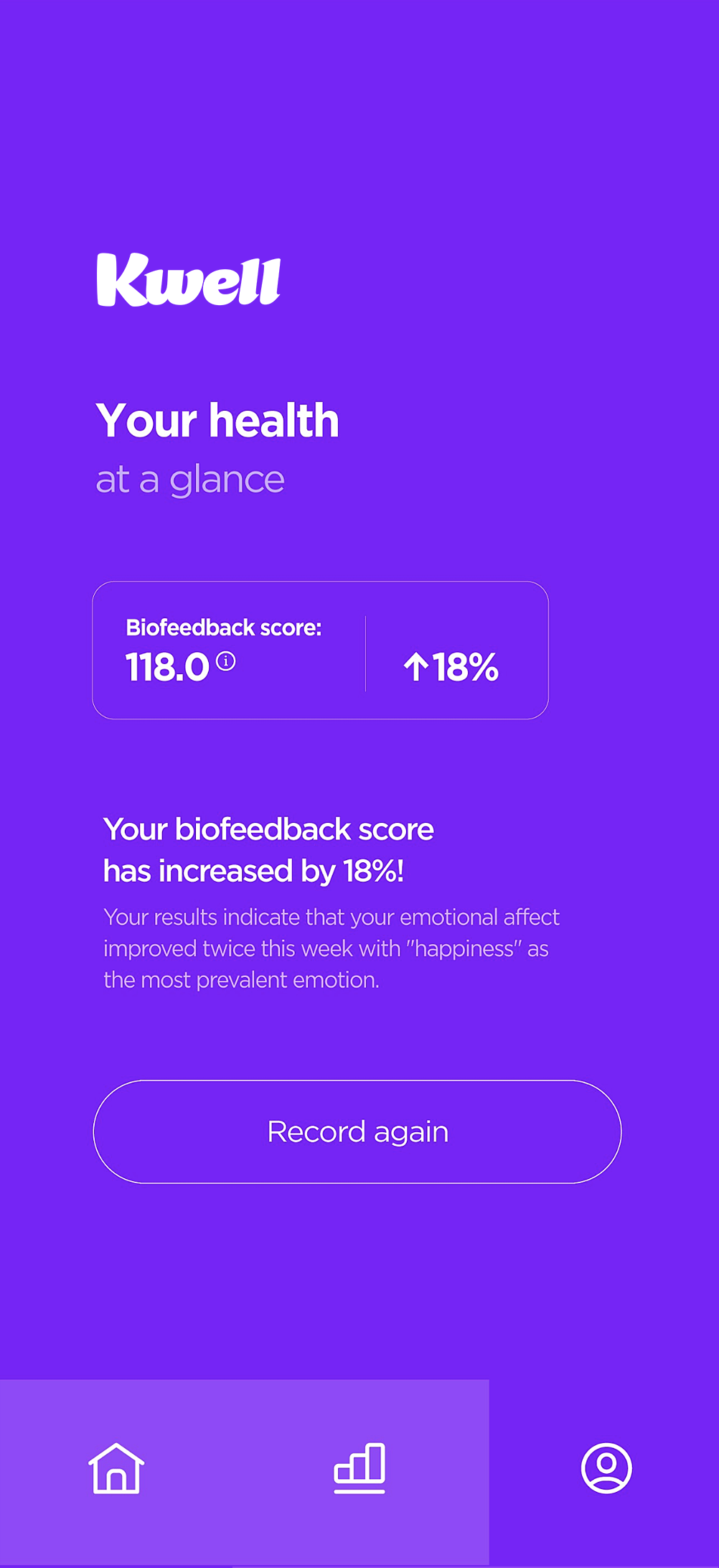The height and width of the screenshot is (1568, 719).
Task: Open the Home tab icon
Action: pos(116,1468)
